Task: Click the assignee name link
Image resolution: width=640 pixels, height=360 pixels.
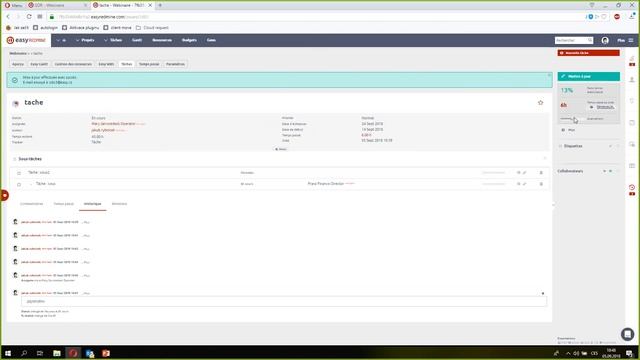Action: pos(113,124)
